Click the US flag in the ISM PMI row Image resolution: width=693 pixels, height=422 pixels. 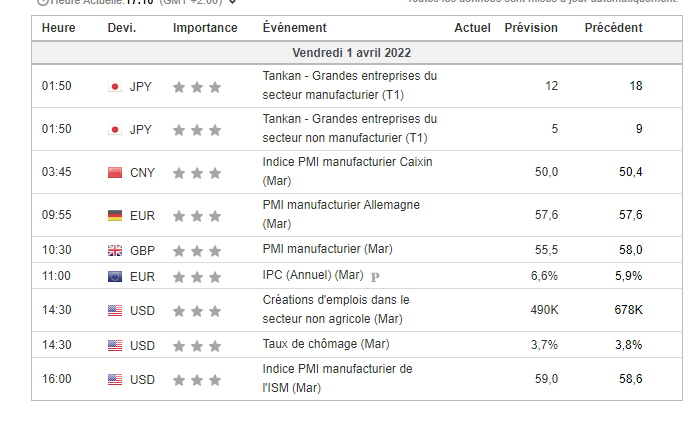tap(115, 379)
